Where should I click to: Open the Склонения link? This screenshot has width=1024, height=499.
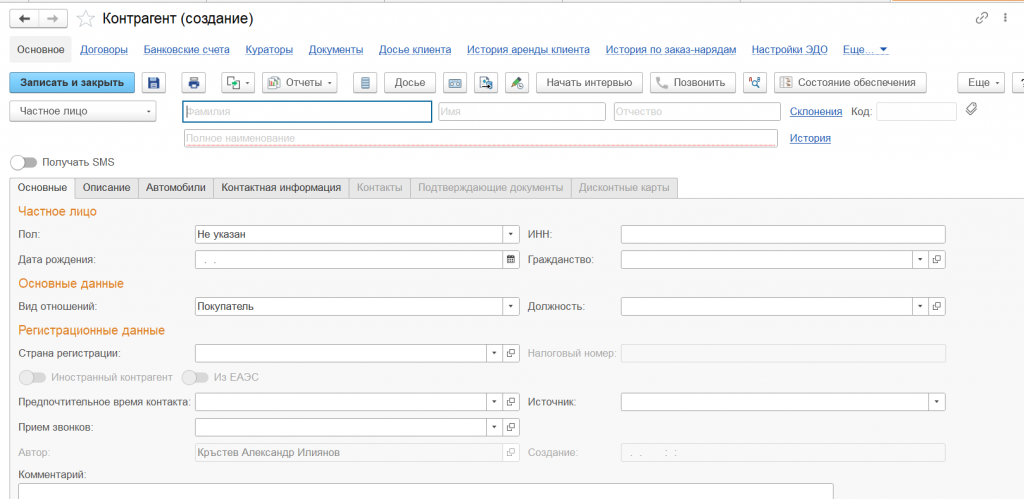[815, 112]
